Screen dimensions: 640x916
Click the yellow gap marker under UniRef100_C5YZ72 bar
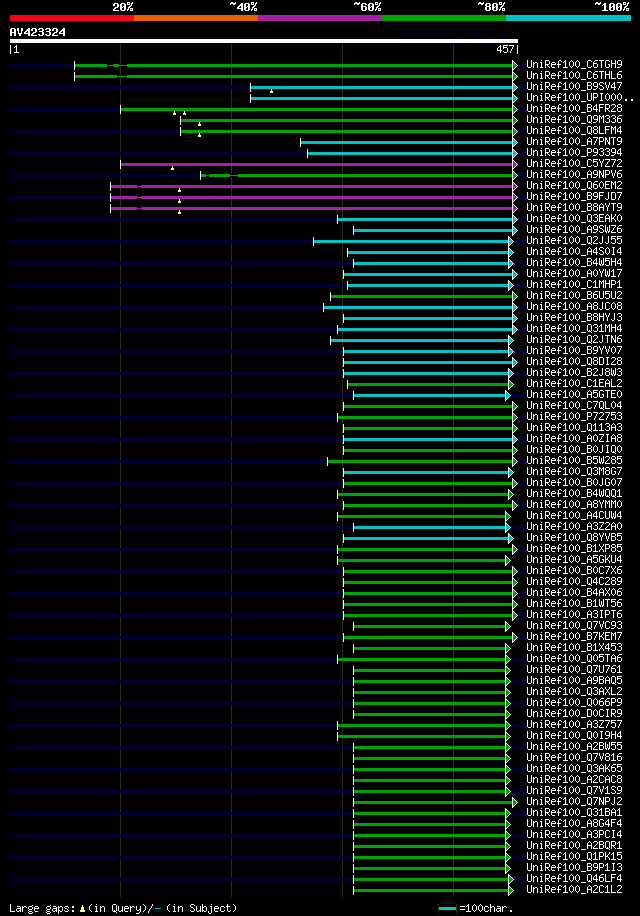[x=172, y=168]
